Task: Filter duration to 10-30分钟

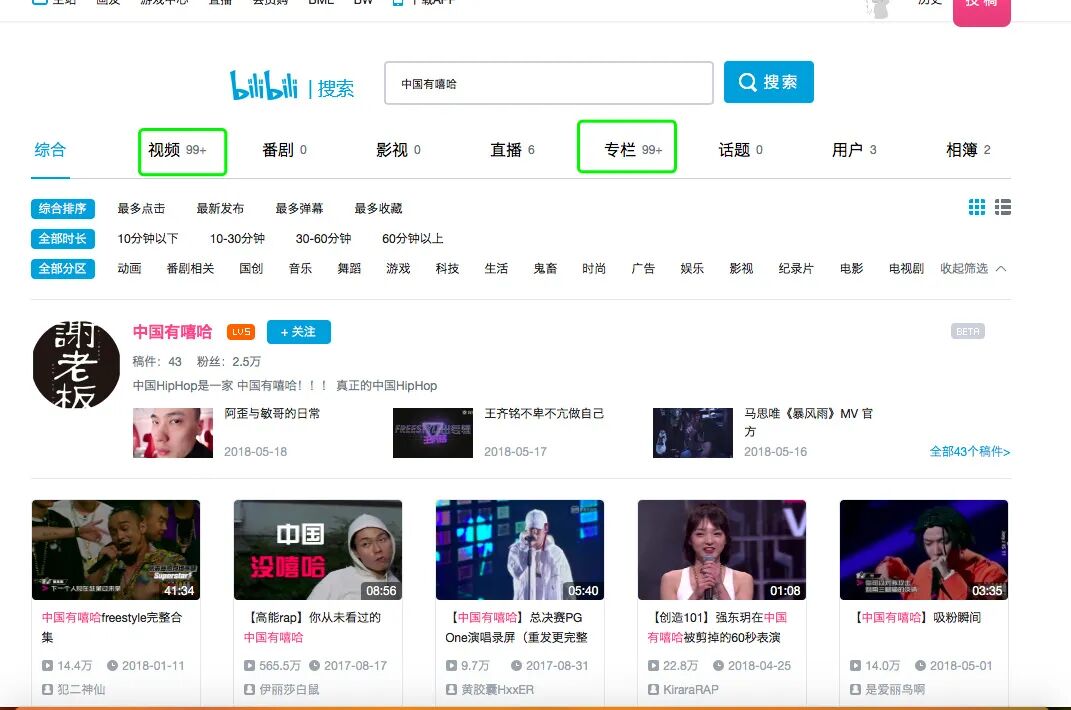Action: [x=237, y=238]
